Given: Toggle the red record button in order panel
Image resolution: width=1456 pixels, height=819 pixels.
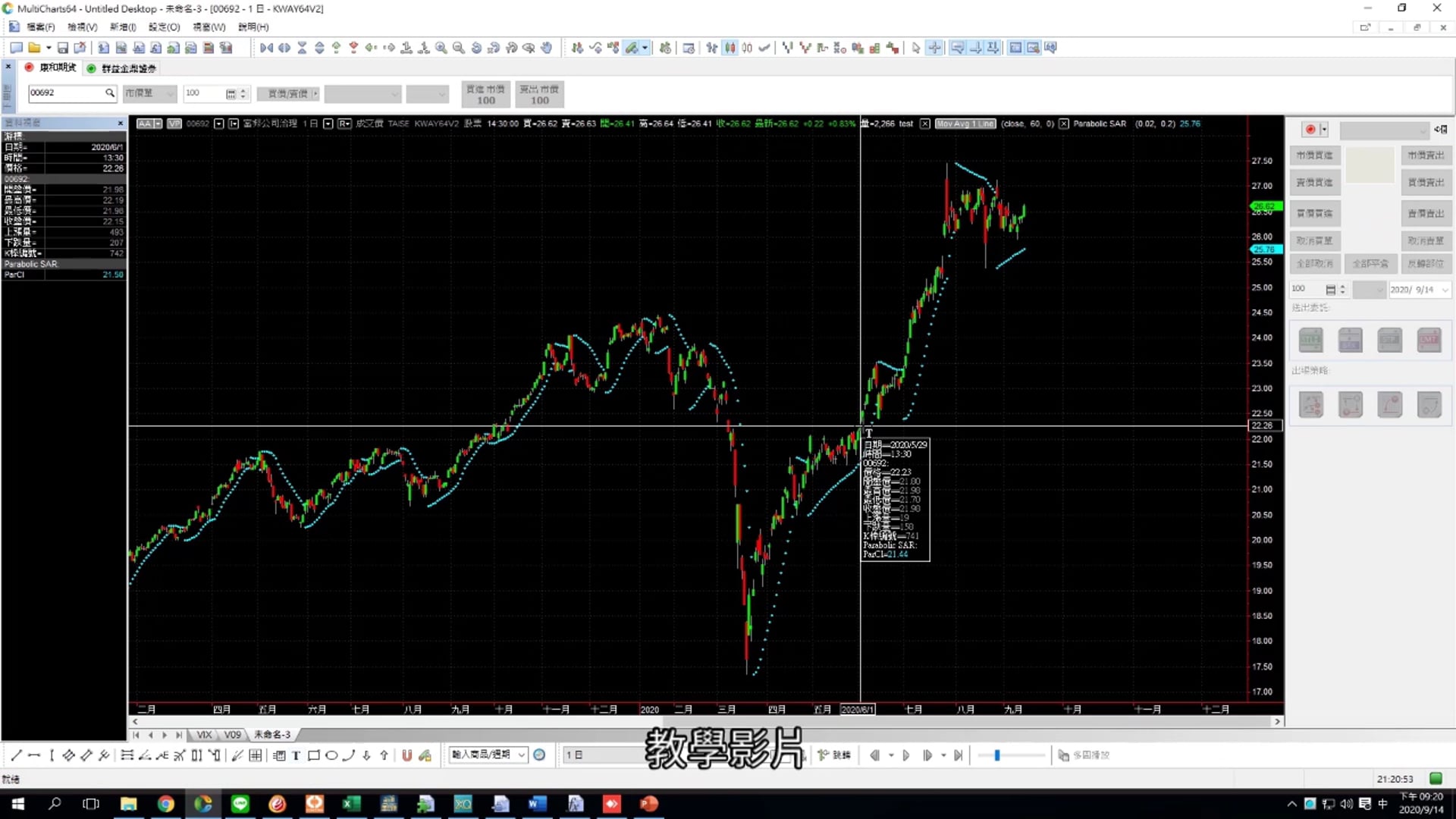Looking at the screenshot, I should (1310, 130).
